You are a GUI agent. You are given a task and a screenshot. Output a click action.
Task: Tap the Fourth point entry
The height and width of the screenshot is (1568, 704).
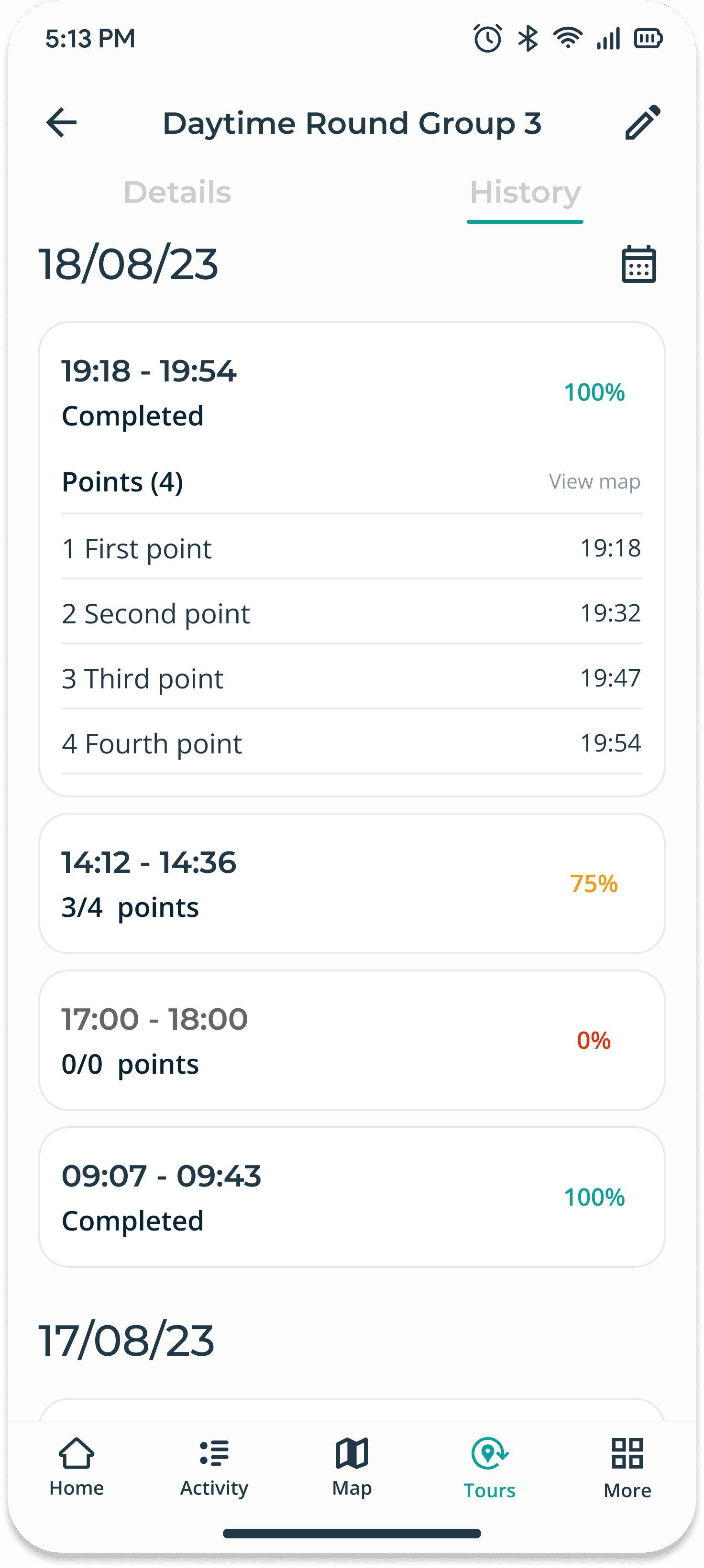pos(352,743)
